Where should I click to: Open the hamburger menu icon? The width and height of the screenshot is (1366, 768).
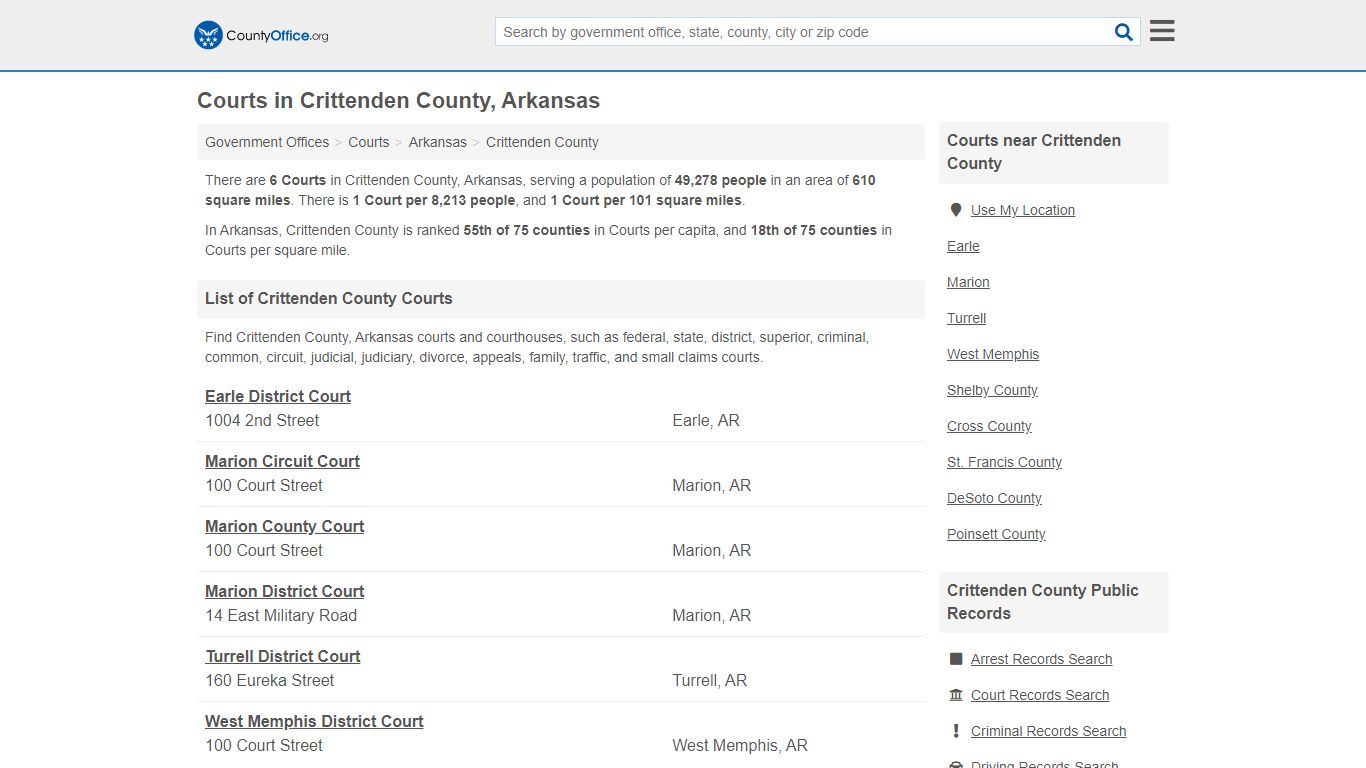click(1162, 31)
